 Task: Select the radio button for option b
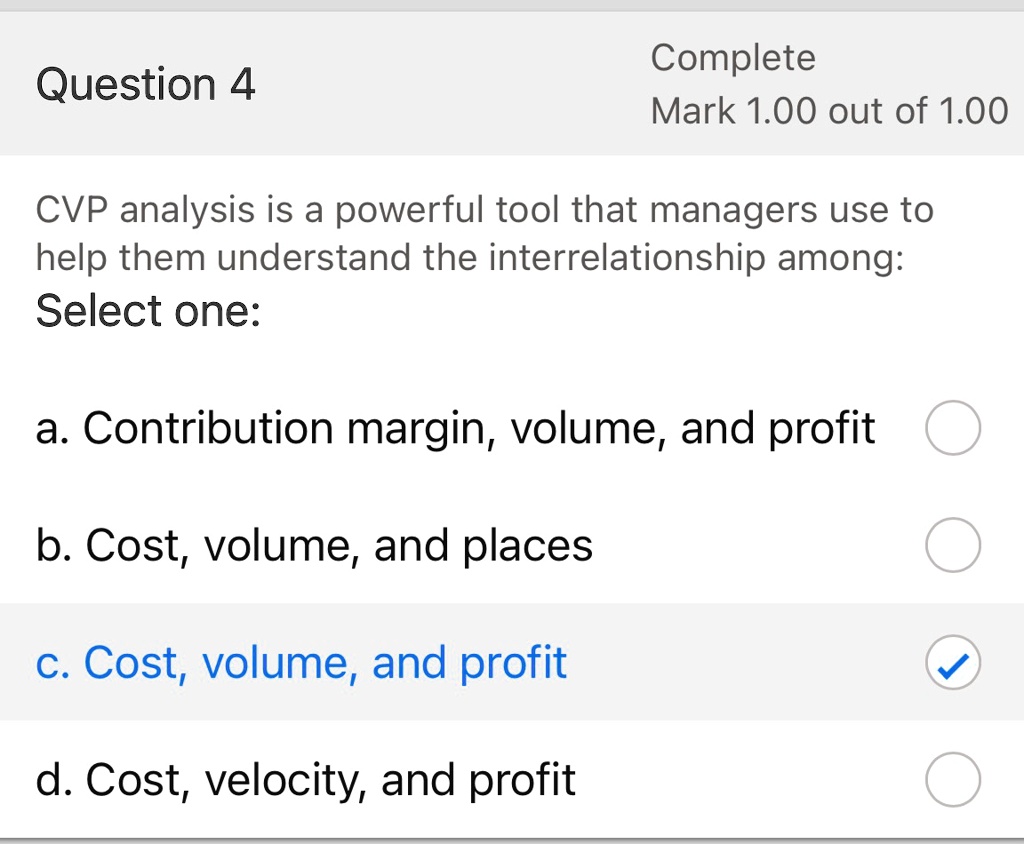(952, 545)
